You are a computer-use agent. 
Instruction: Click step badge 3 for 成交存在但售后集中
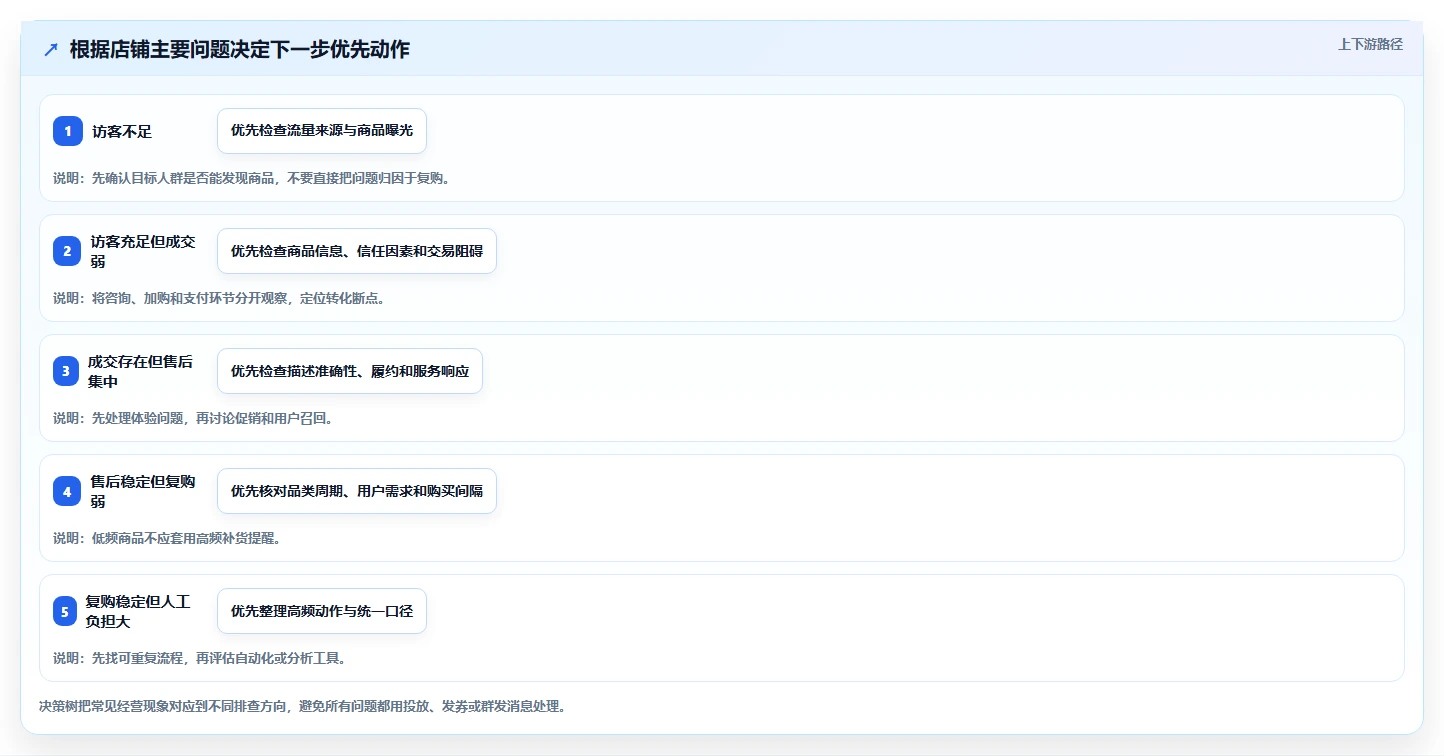[68, 371]
